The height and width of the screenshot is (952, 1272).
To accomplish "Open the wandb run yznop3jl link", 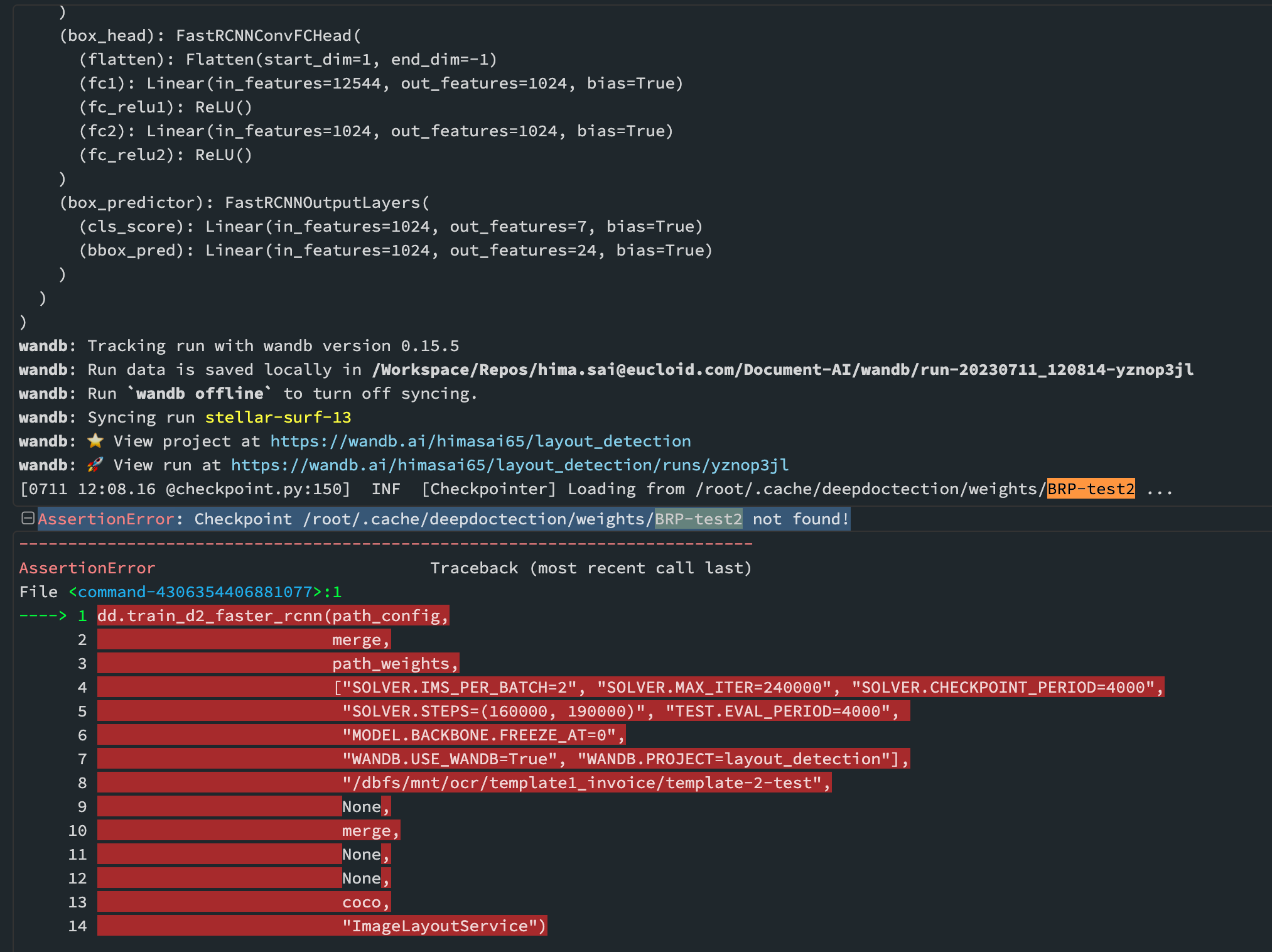I will pyautogui.click(x=509, y=465).
